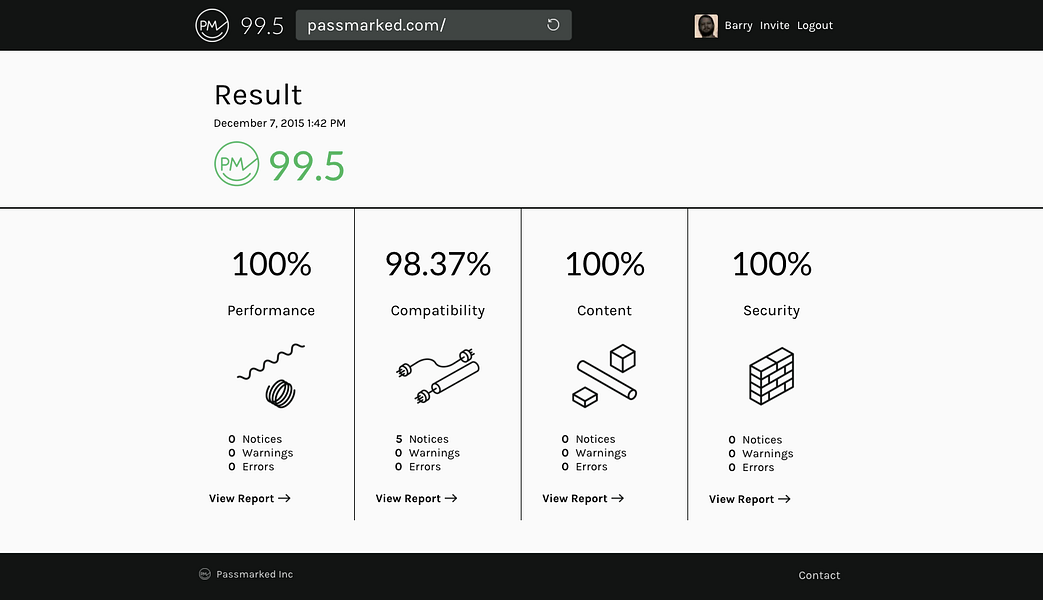Click the small Passmarked Inc footer logo
This screenshot has height=600, width=1043.
point(205,574)
